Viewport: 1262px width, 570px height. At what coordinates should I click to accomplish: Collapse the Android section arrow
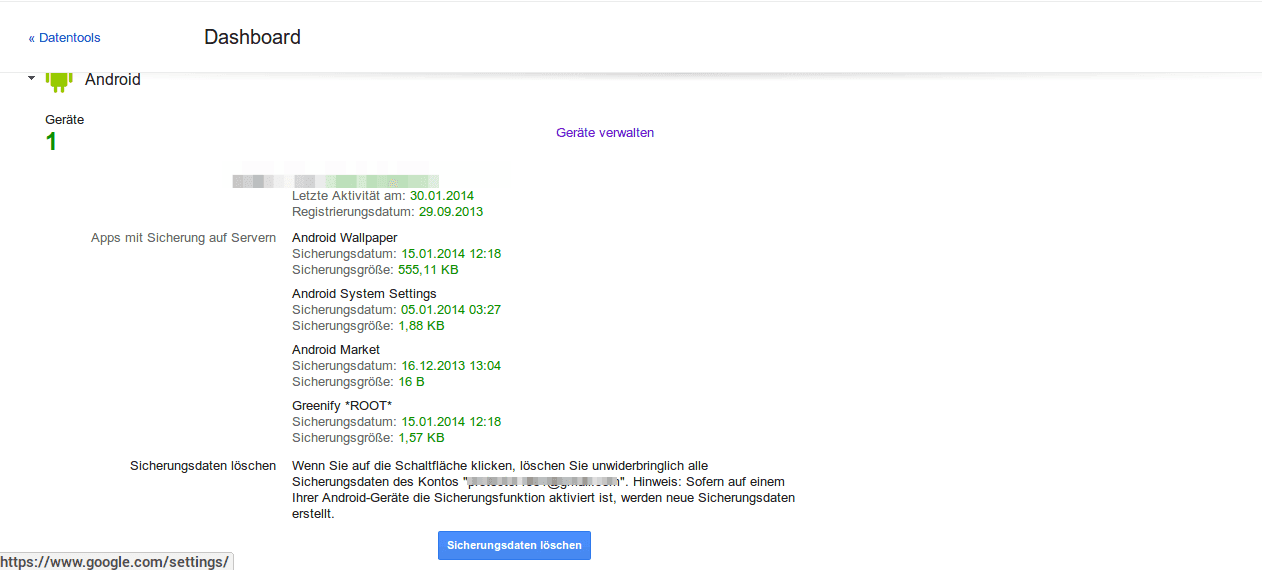point(32,78)
